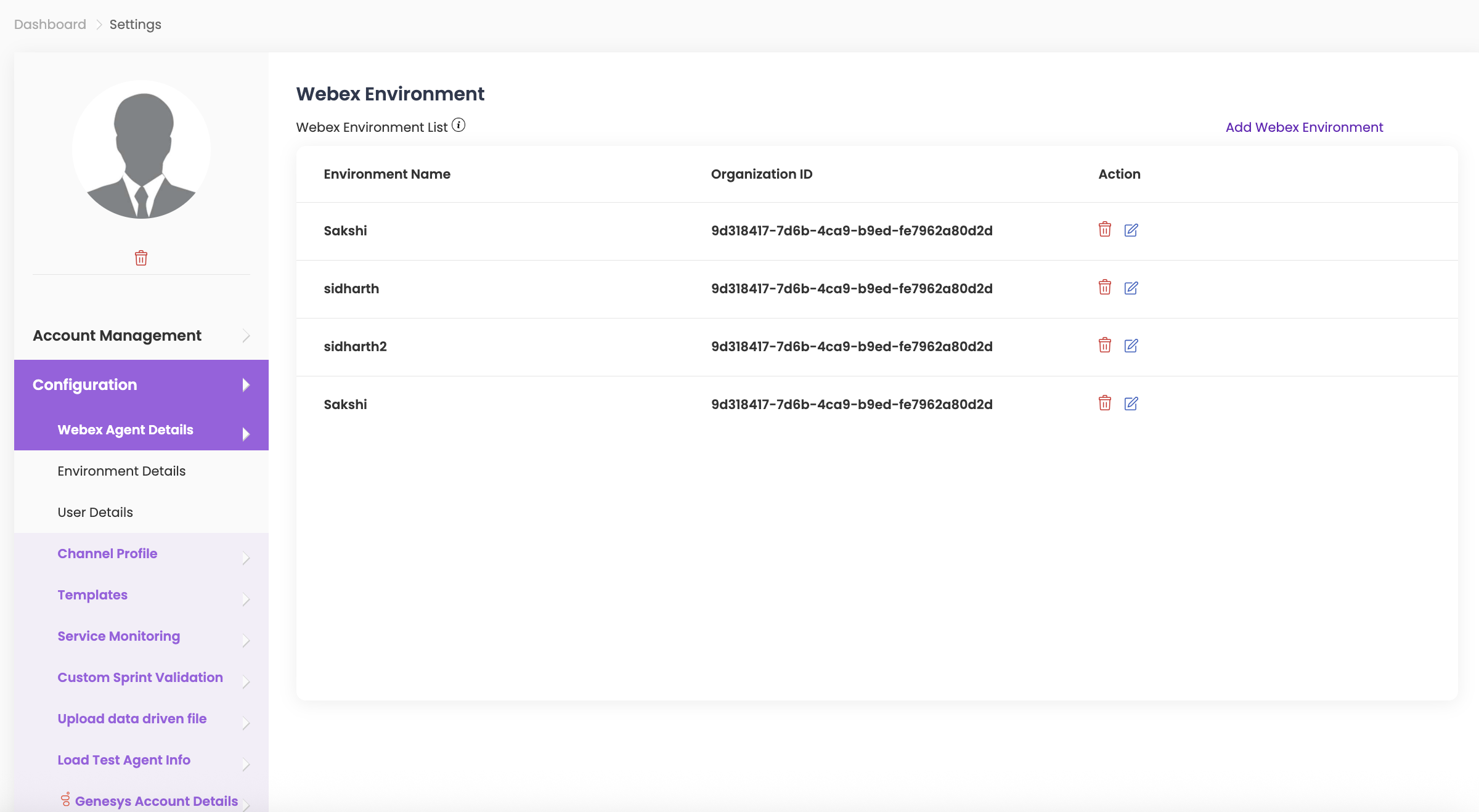Screen dimensions: 1479x812
Task: Click the Genesys logo icon in sidebar
Action: (x=65, y=800)
